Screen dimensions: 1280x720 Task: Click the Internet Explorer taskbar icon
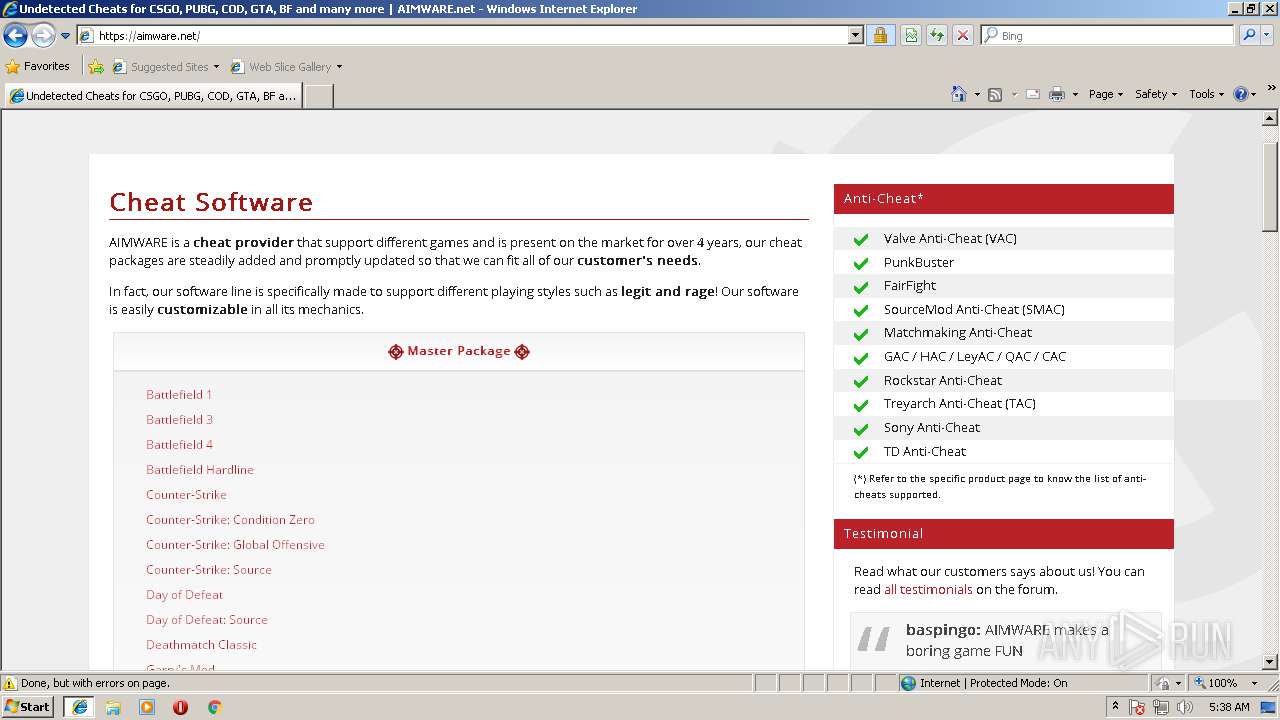[x=80, y=707]
